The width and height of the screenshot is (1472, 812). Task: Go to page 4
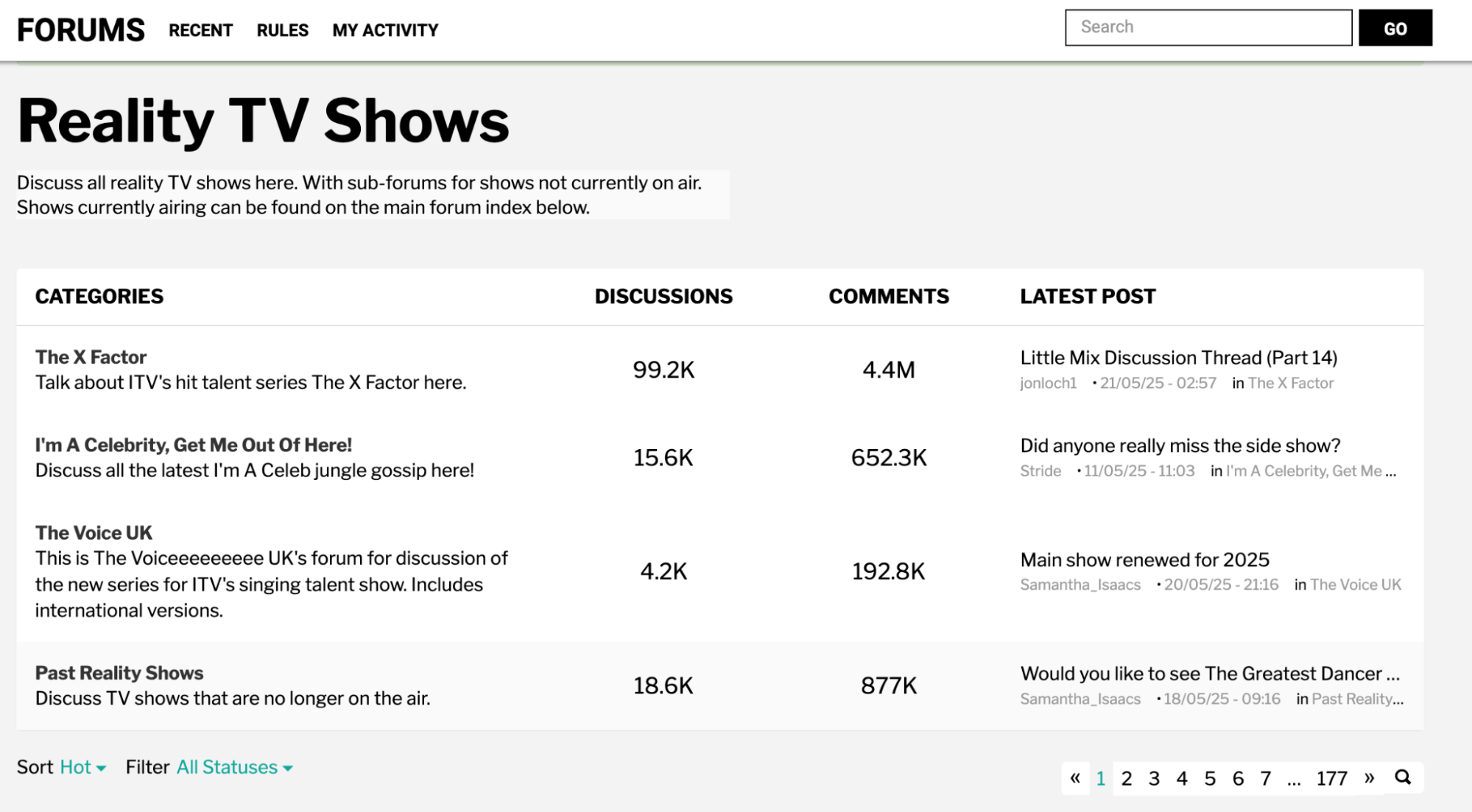pos(1182,778)
